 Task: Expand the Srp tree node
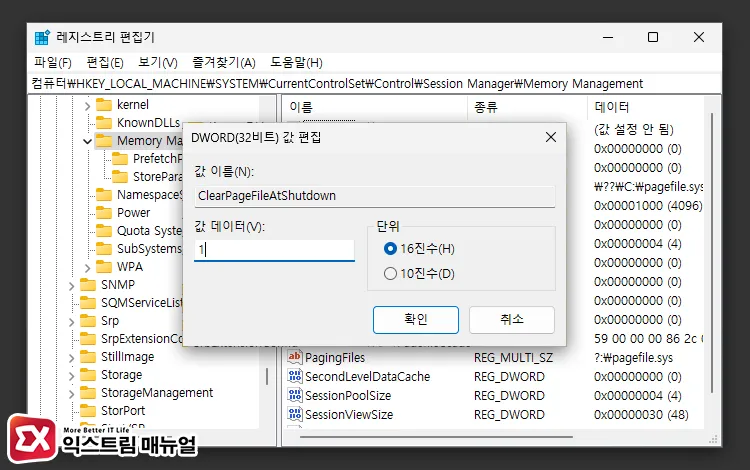point(71,322)
